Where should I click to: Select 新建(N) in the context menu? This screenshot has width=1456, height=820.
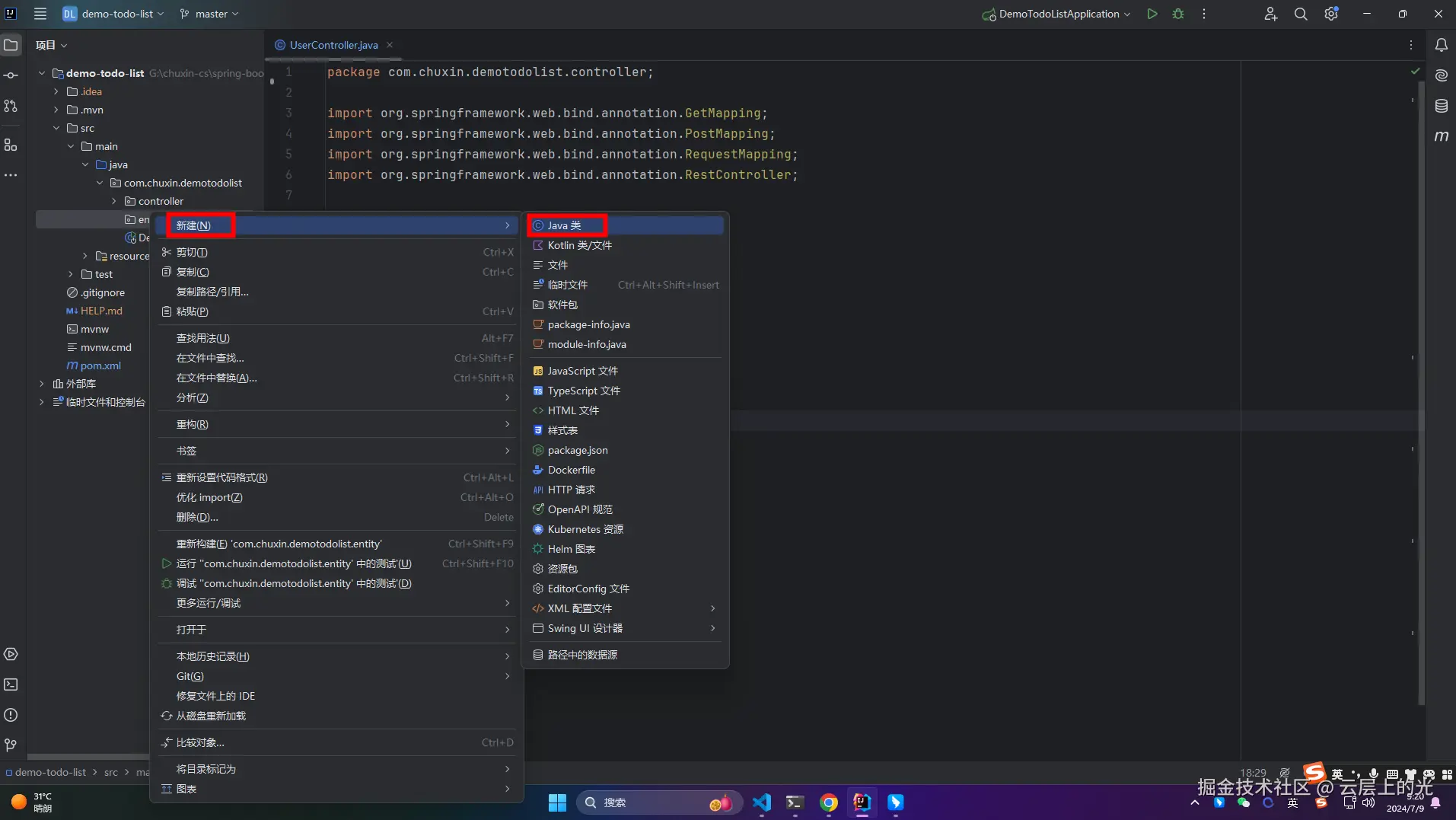pyautogui.click(x=337, y=225)
